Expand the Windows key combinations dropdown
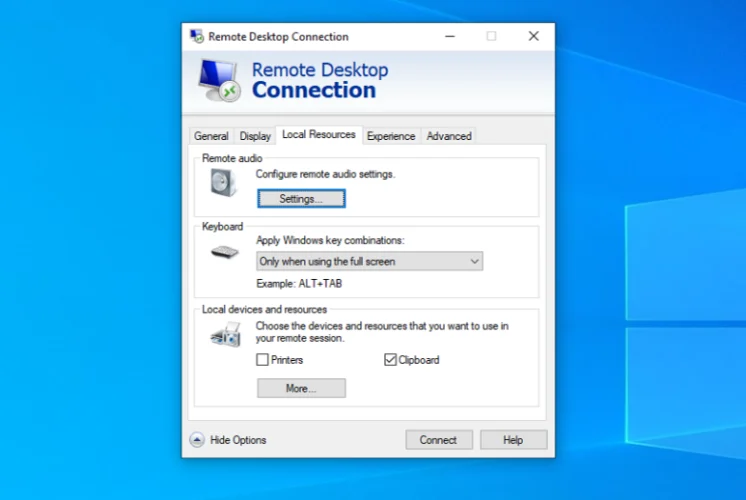 tap(370, 261)
